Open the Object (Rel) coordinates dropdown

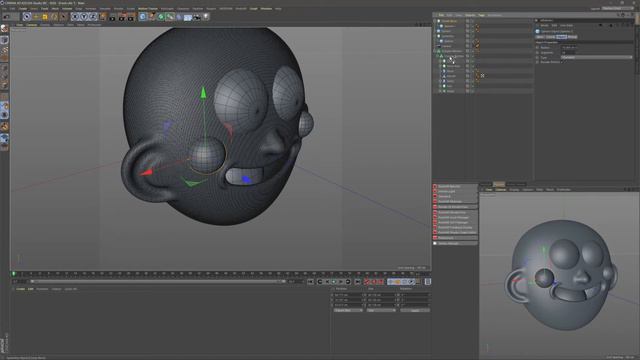348,310
